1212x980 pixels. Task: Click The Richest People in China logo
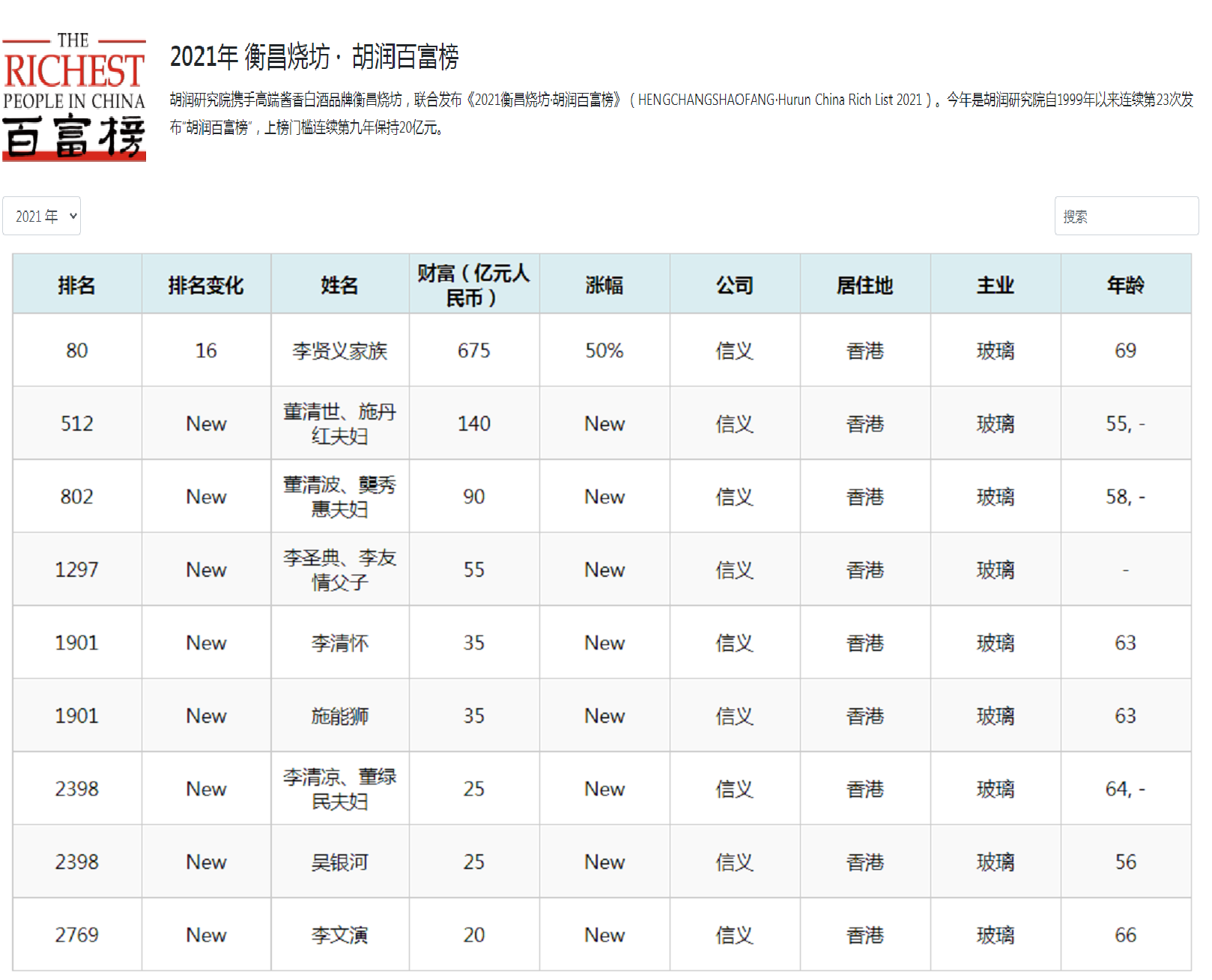pos(74,97)
